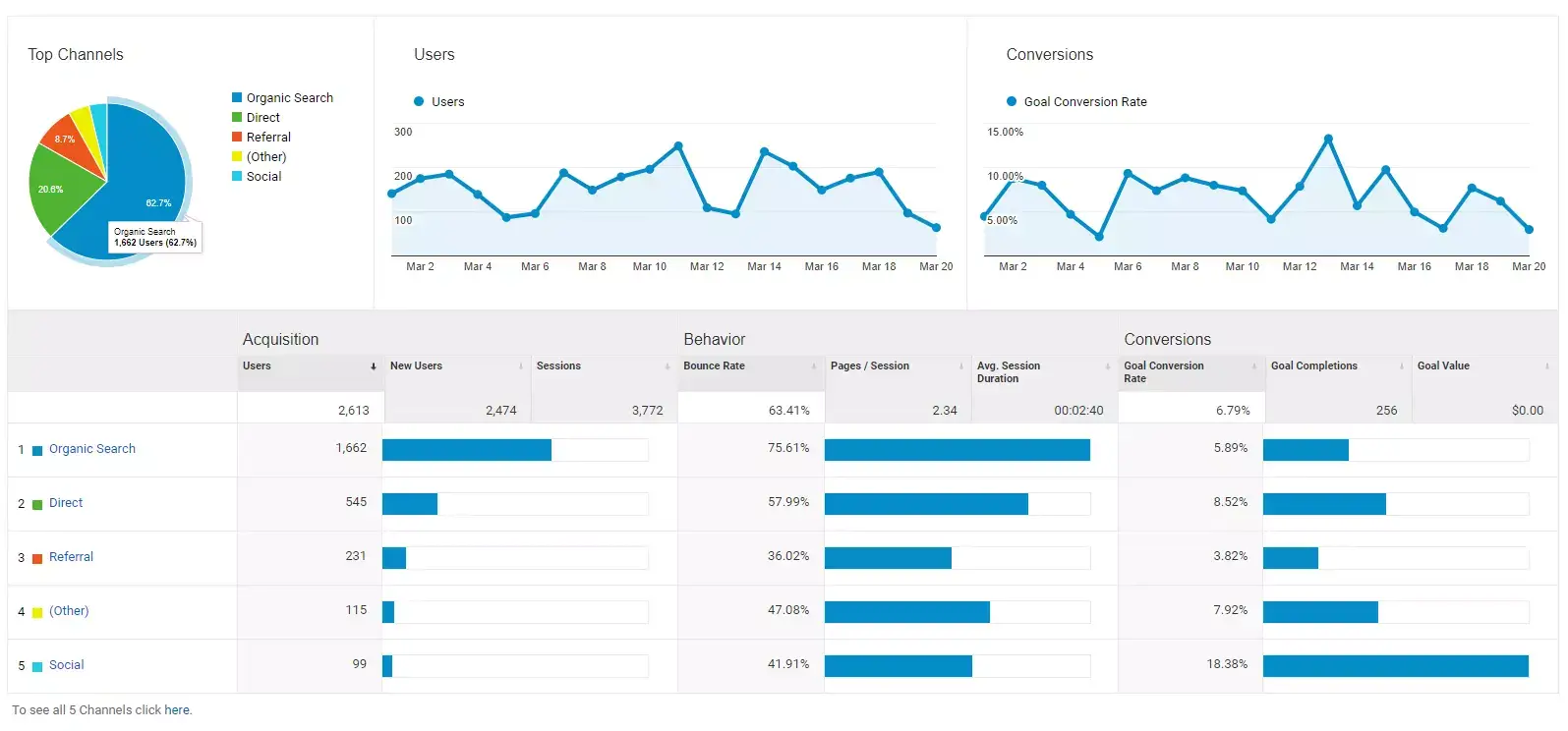
Task: Click Social cyan swatch in pie legend
Action: (x=237, y=176)
